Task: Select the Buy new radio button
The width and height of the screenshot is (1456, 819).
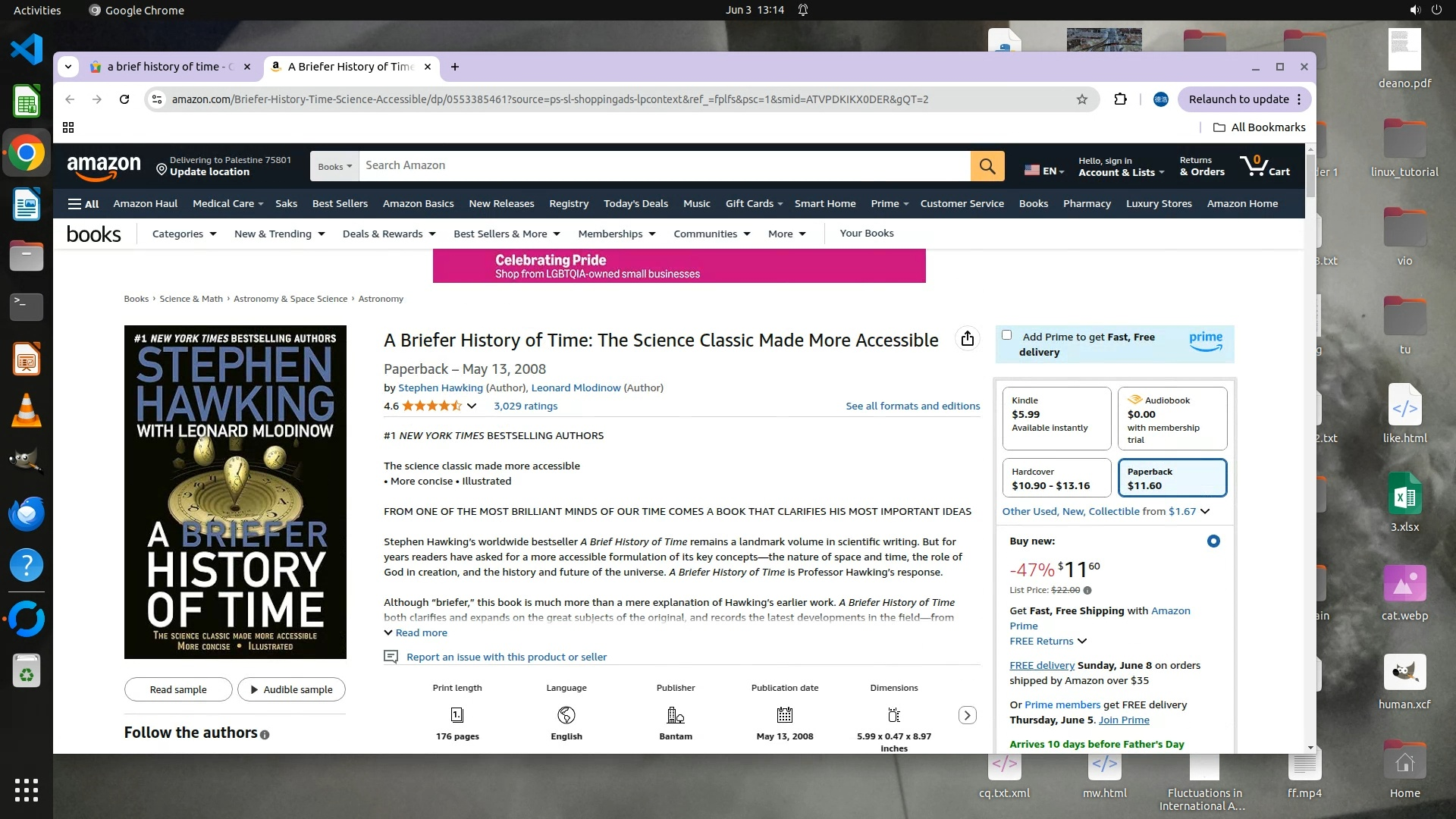Action: pos(1213,541)
